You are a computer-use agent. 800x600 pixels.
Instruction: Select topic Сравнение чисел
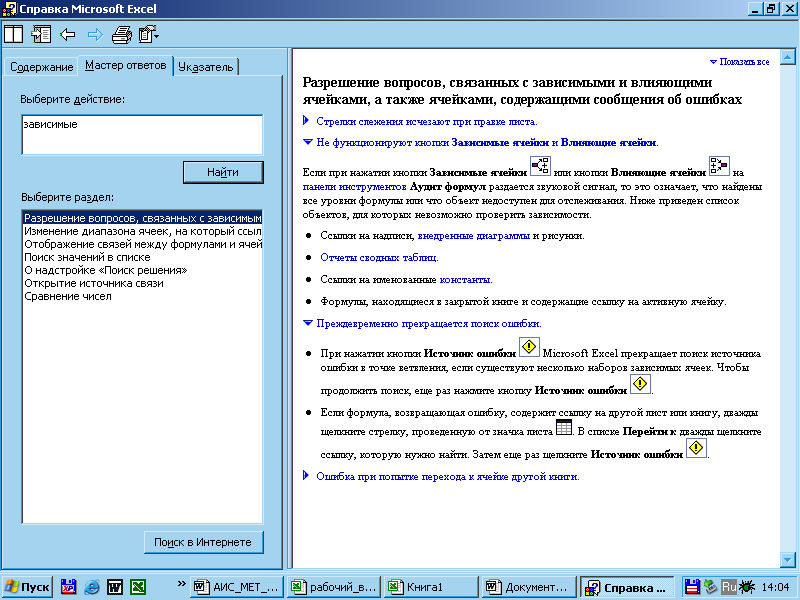click(142, 296)
